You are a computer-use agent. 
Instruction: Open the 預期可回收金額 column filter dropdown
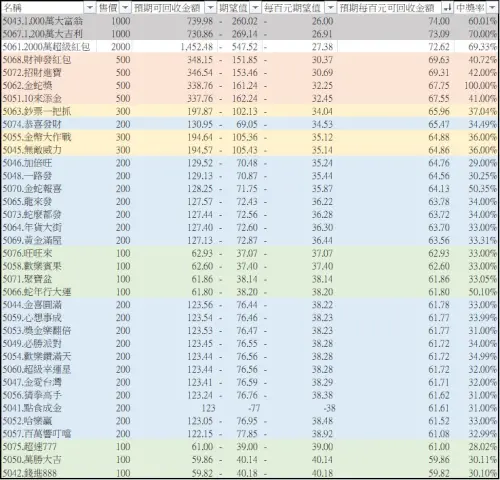210,8
